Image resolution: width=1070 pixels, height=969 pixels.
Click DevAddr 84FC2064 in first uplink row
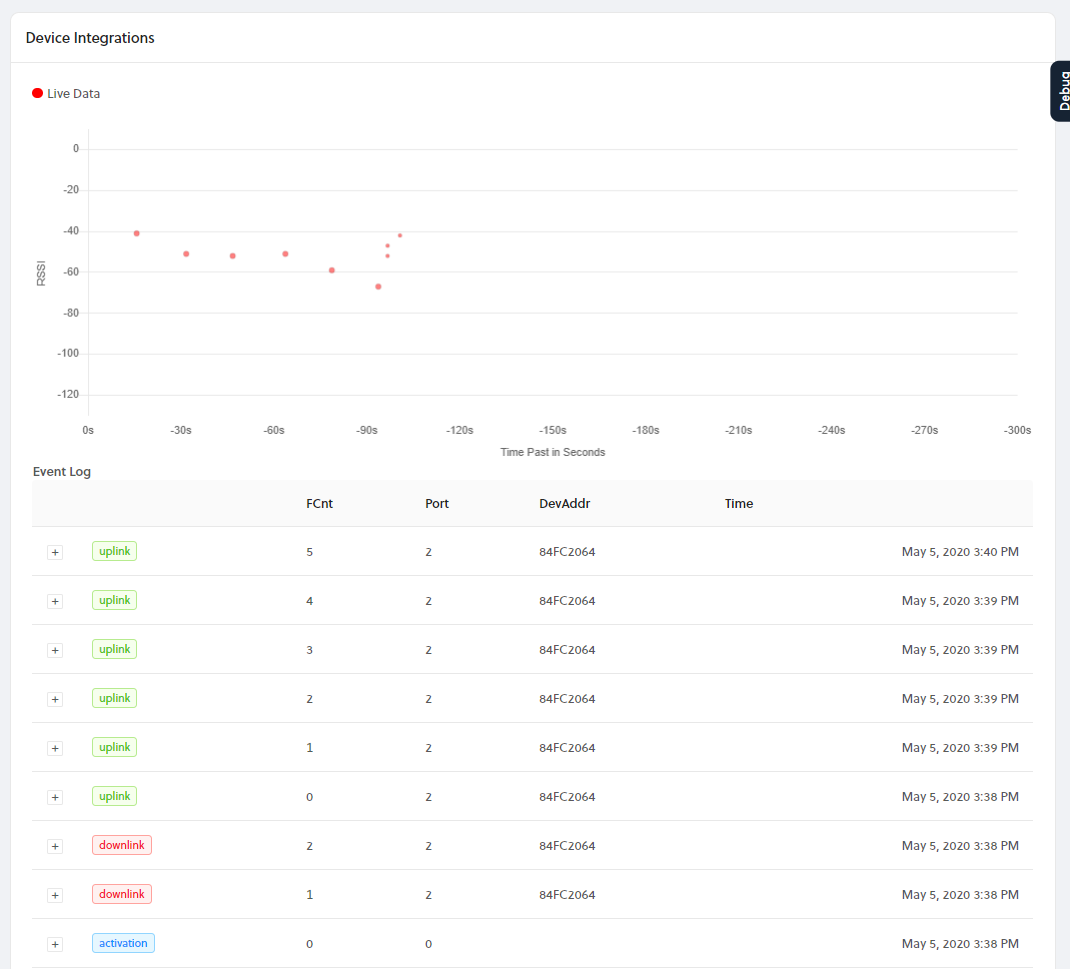click(567, 552)
